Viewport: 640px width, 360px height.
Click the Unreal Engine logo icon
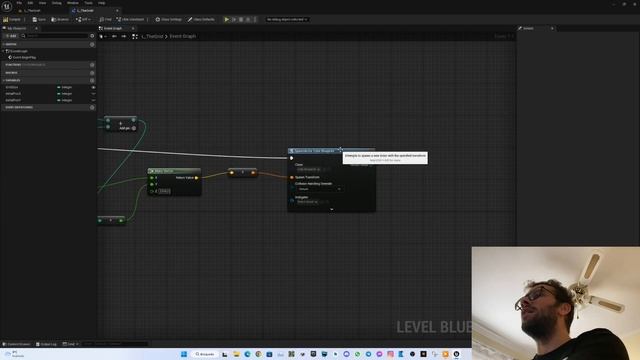tap(7, 7)
